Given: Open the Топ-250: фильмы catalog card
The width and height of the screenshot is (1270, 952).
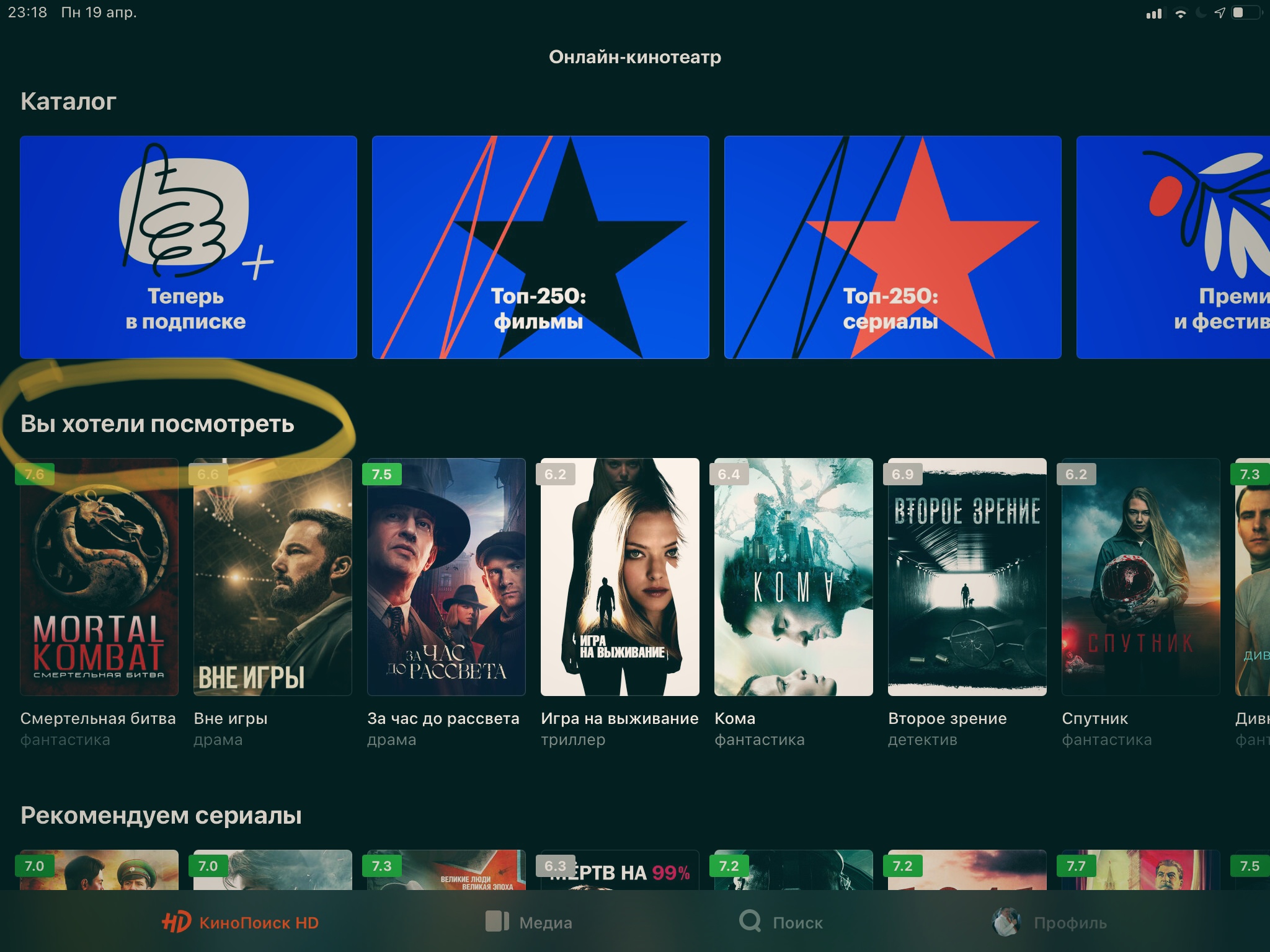Looking at the screenshot, I should tap(540, 247).
